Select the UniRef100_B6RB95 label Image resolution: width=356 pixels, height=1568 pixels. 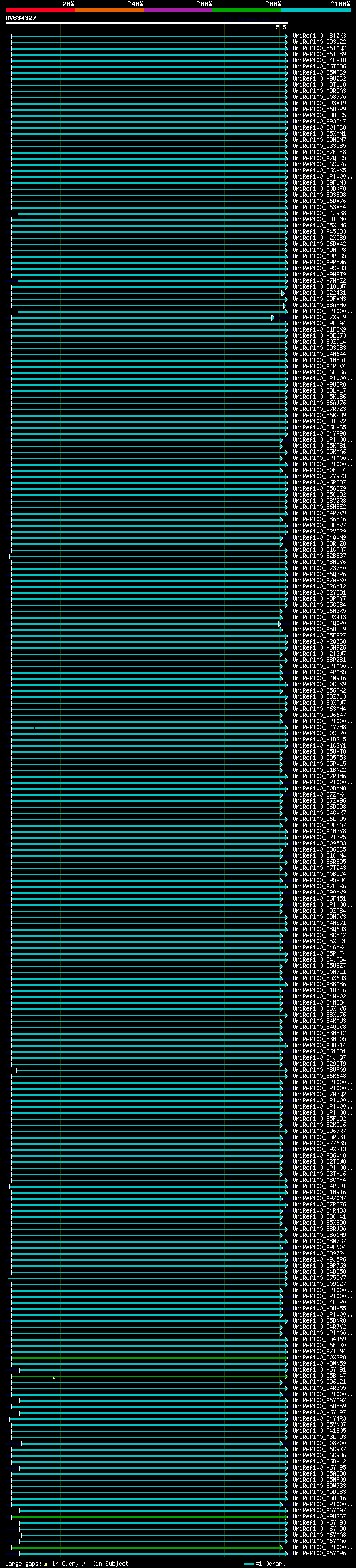(x=319, y=862)
